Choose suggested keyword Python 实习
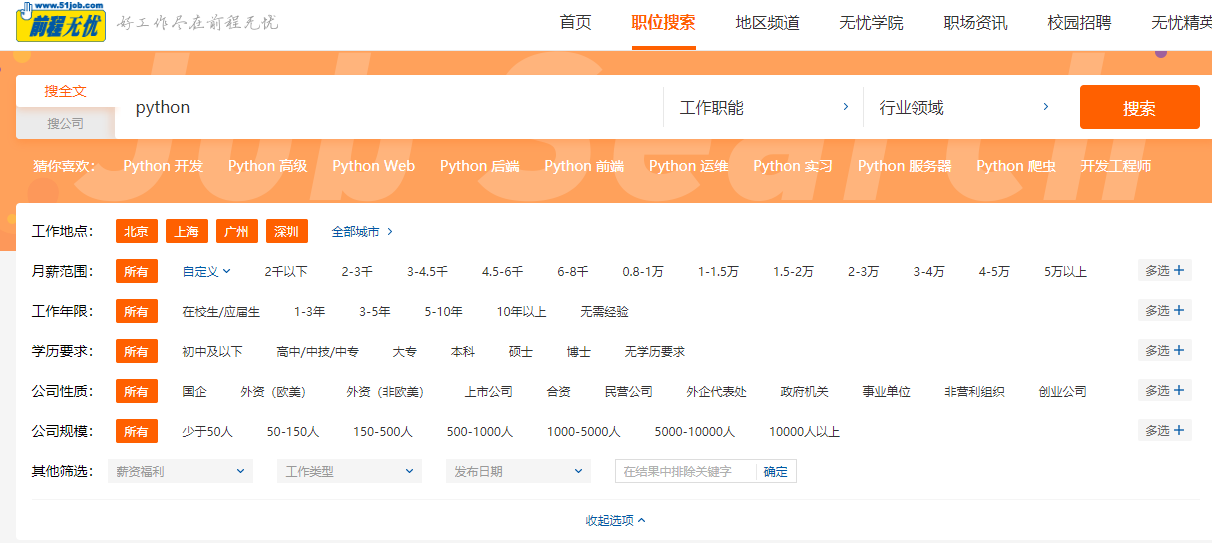The width and height of the screenshot is (1212, 543). click(x=793, y=166)
